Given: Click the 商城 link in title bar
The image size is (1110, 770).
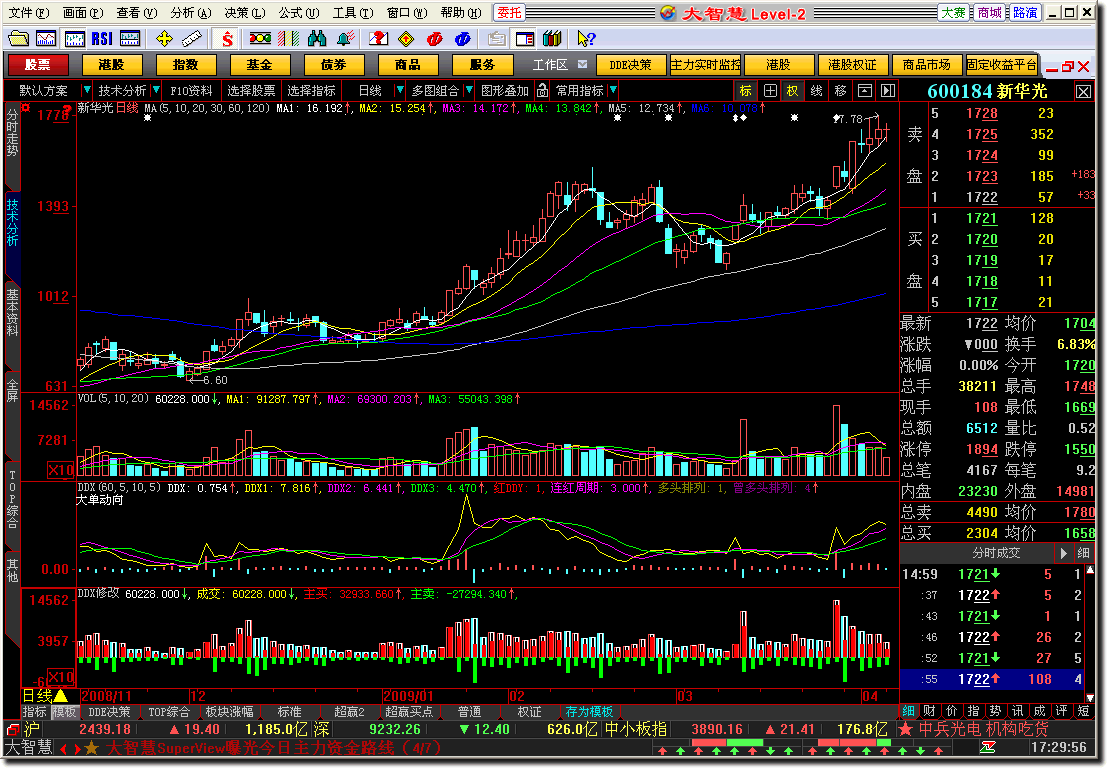Looking at the screenshot, I should (990, 13).
